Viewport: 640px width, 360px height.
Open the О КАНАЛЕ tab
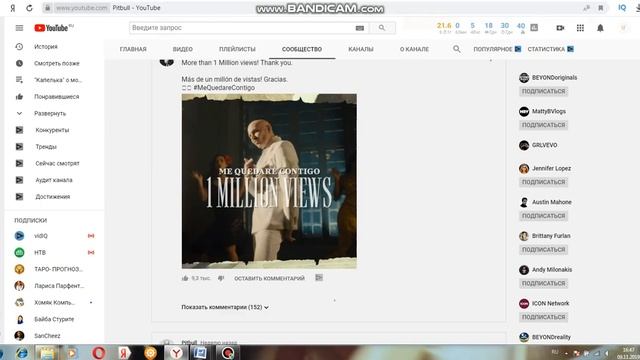pyautogui.click(x=414, y=49)
